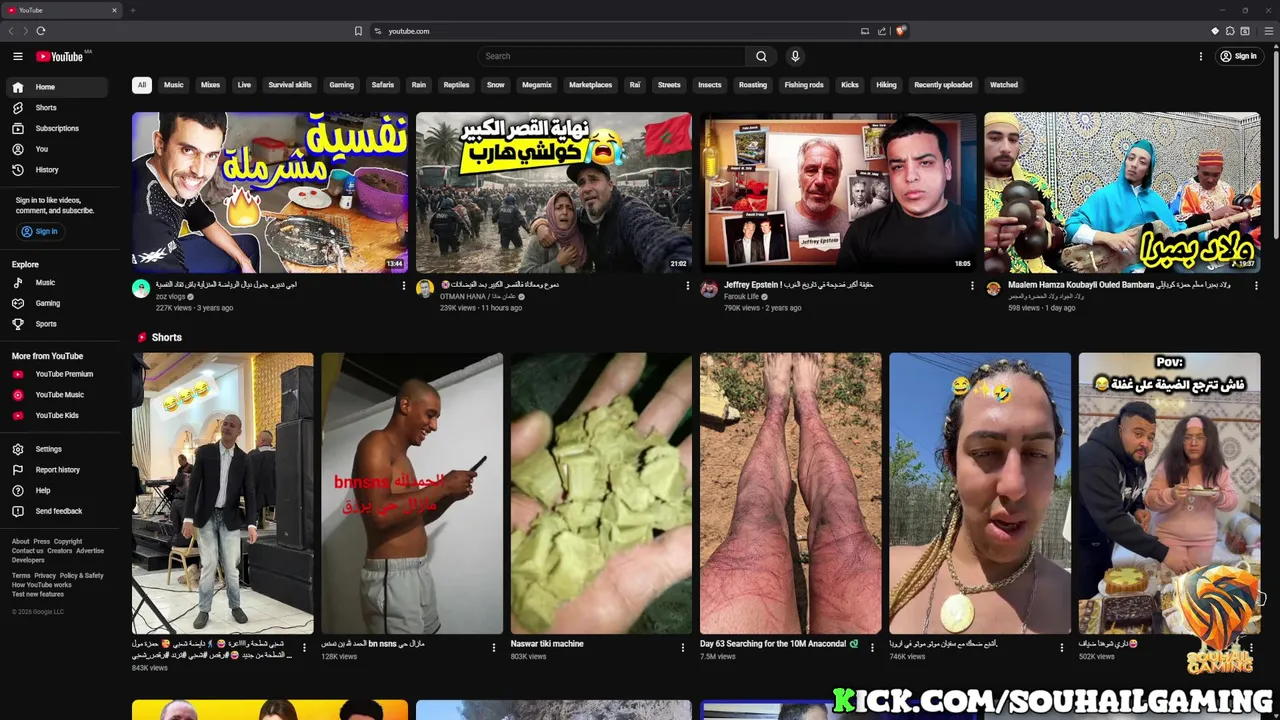
Task: Focus the YouTube search field
Action: pos(611,56)
